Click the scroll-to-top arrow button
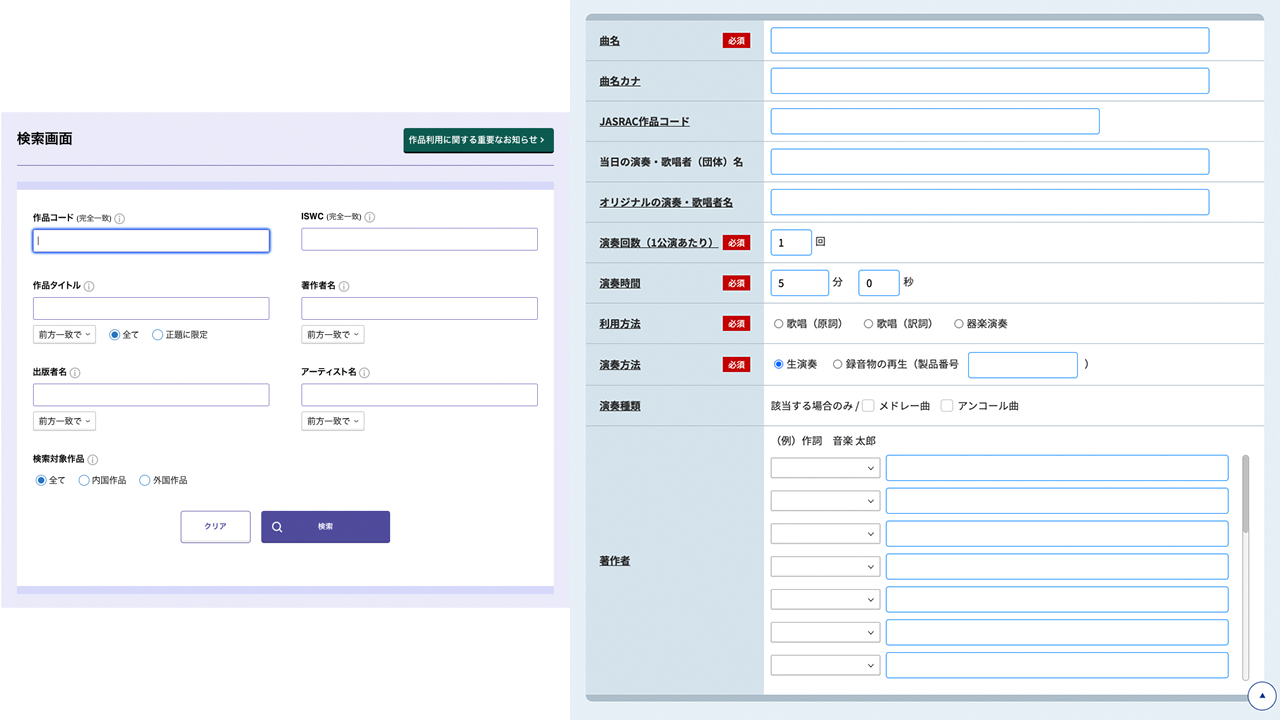 [1262, 695]
